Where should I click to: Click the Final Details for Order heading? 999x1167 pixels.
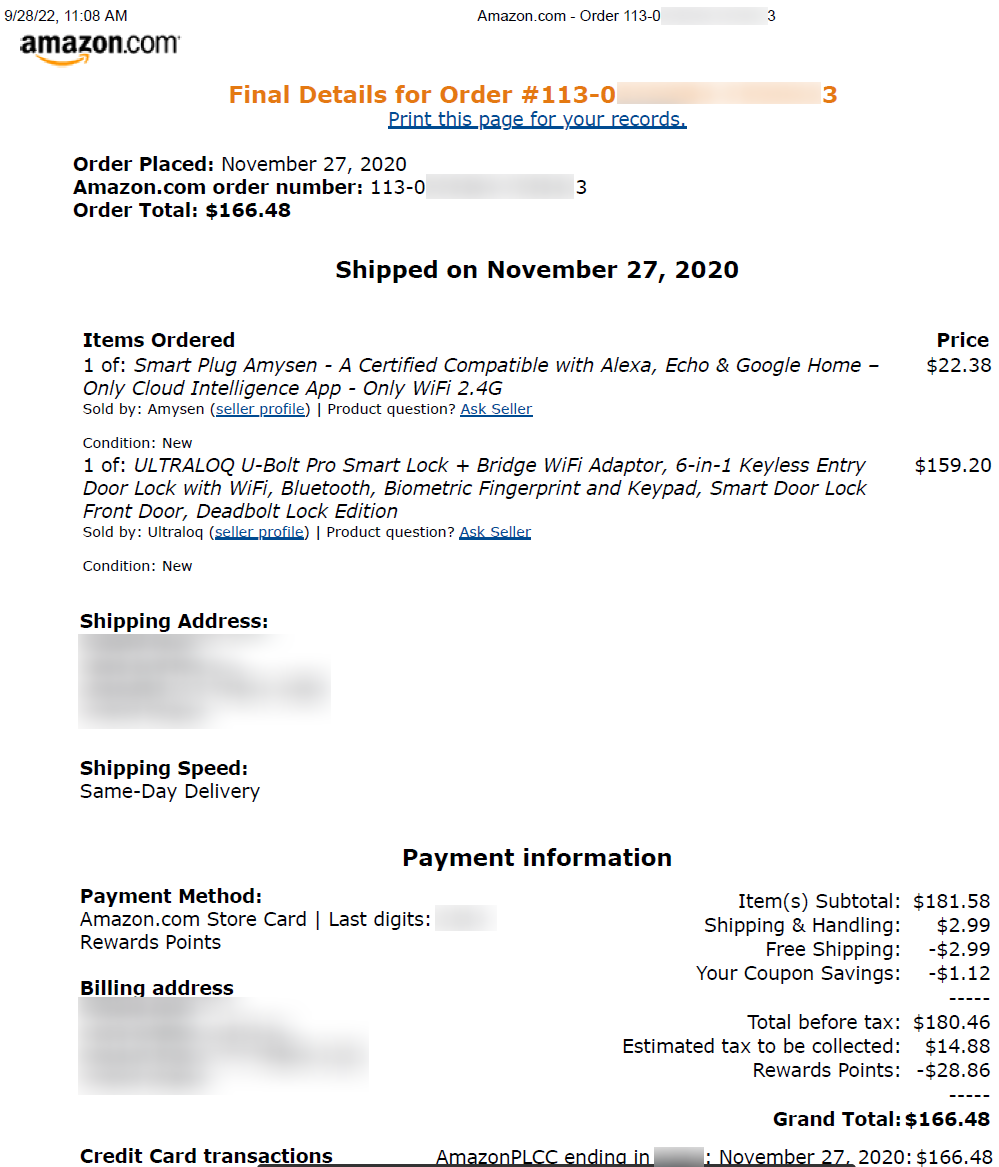[x=533, y=95]
